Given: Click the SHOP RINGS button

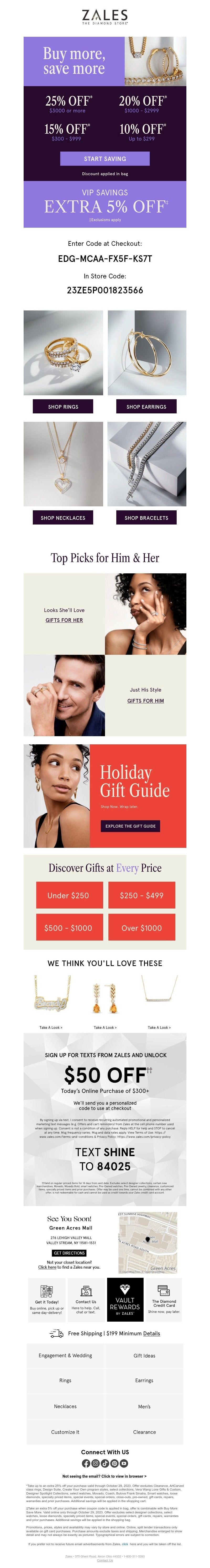Looking at the screenshot, I should 63,406.
